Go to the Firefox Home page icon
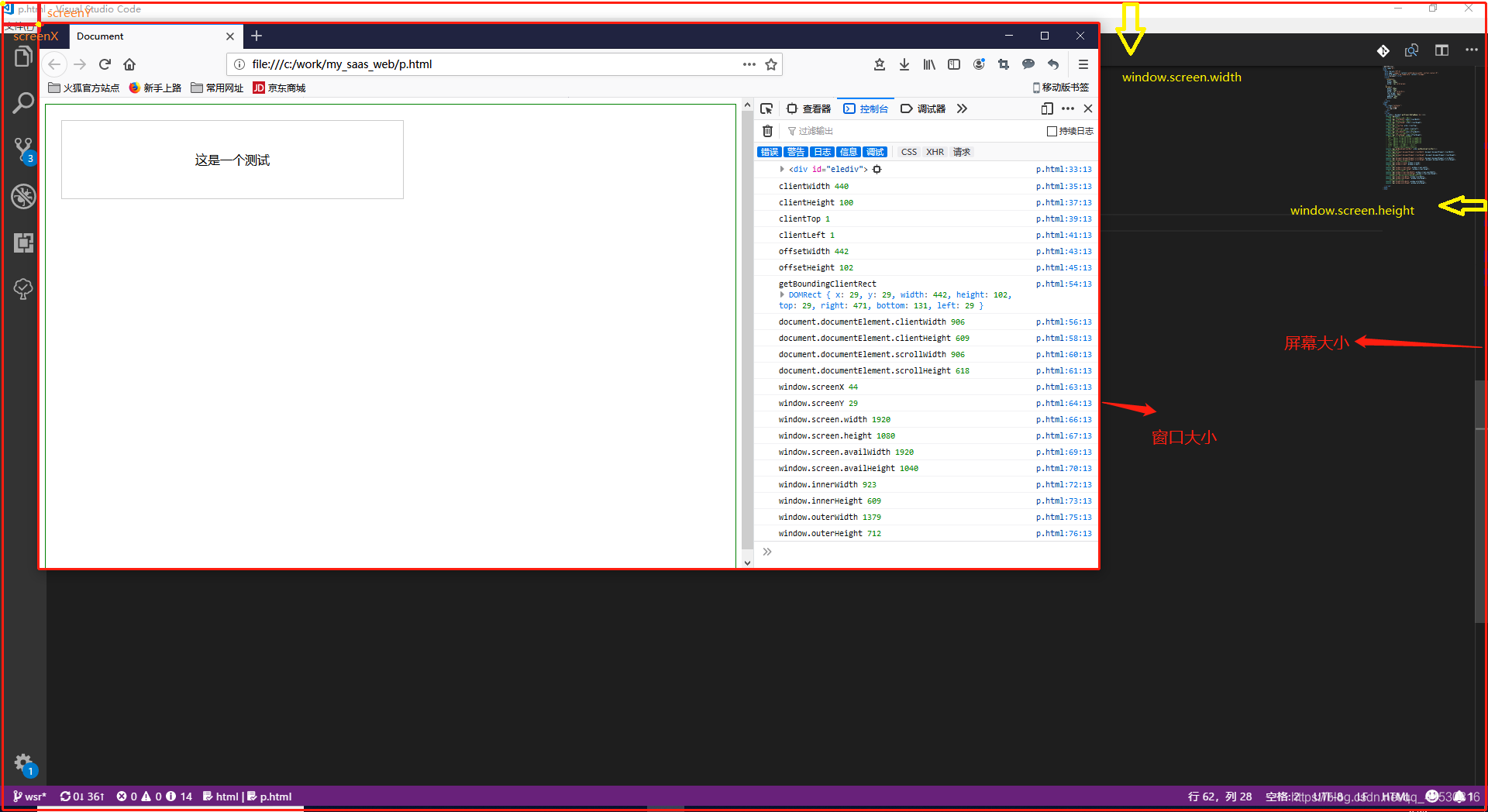Image resolution: width=1488 pixels, height=812 pixels. coord(129,64)
